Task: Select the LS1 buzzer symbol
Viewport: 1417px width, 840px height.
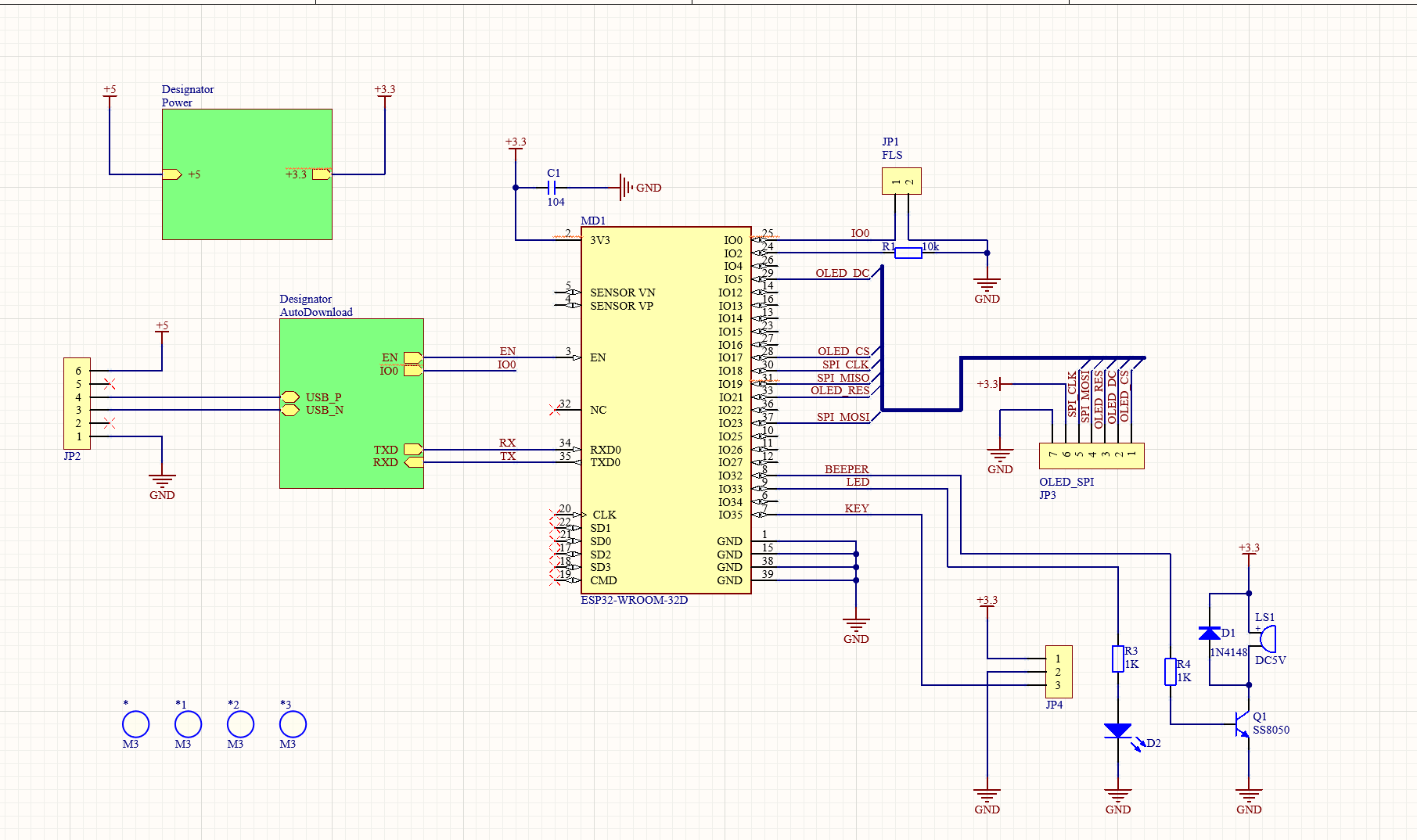Action: [x=1264, y=639]
